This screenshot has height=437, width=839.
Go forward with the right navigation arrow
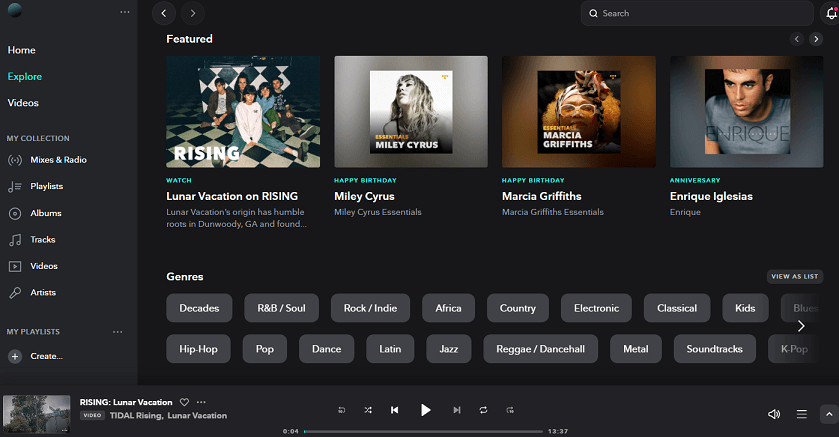(193, 13)
